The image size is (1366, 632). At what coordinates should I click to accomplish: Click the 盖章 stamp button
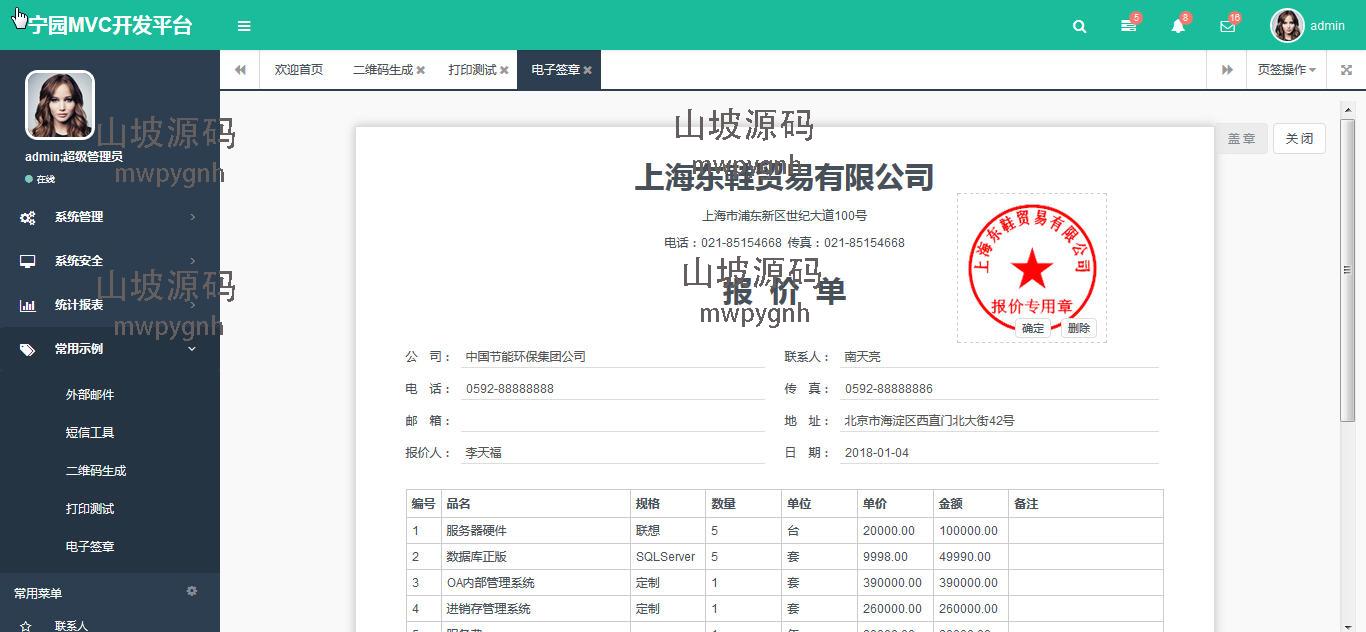click(x=1241, y=139)
